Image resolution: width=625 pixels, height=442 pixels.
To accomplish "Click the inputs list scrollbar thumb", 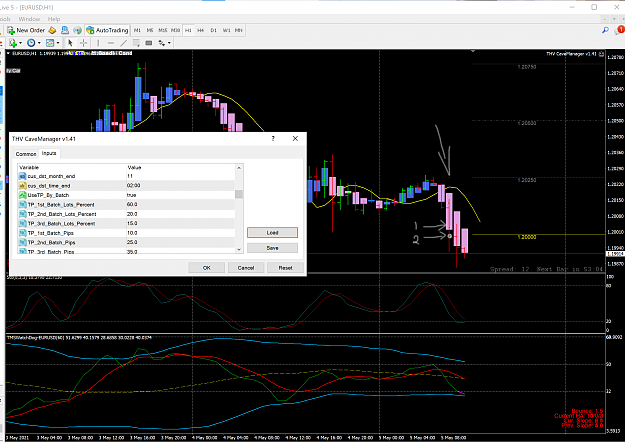I will pyautogui.click(x=239, y=194).
